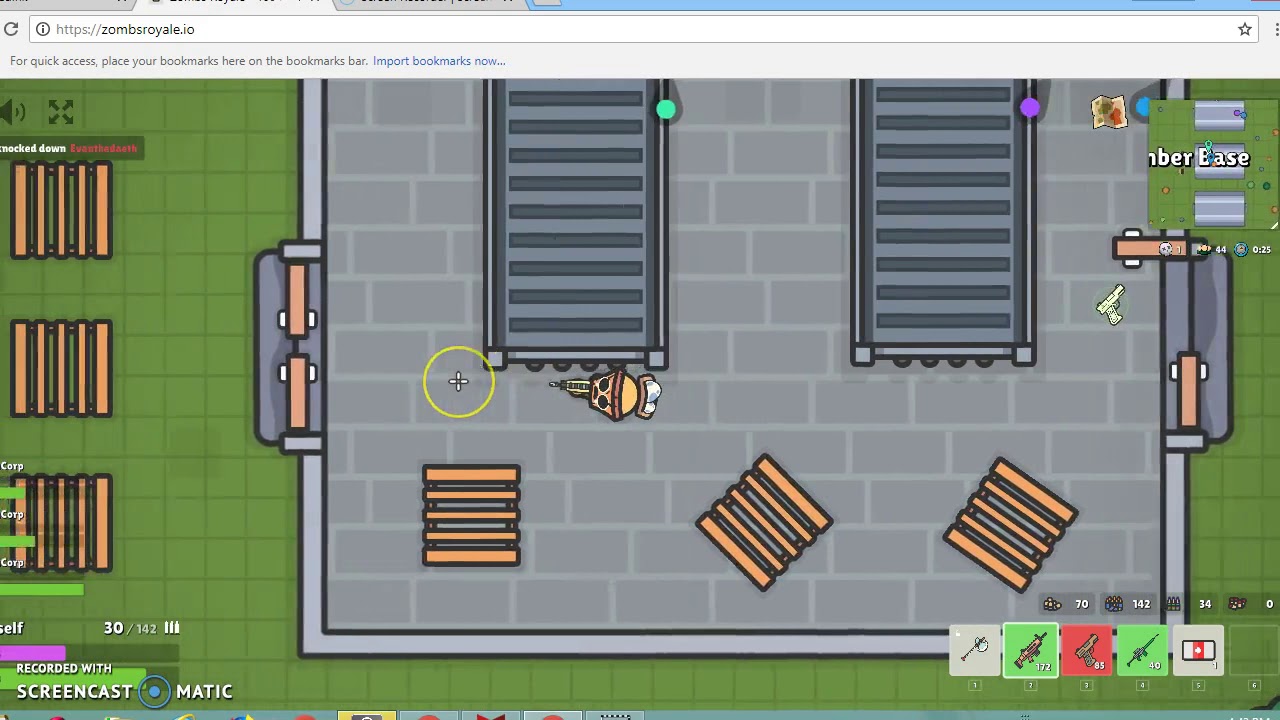The width and height of the screenshot is (1280, 720).
Task: Click the Import bookmarks now link
Action: [439, 61]
